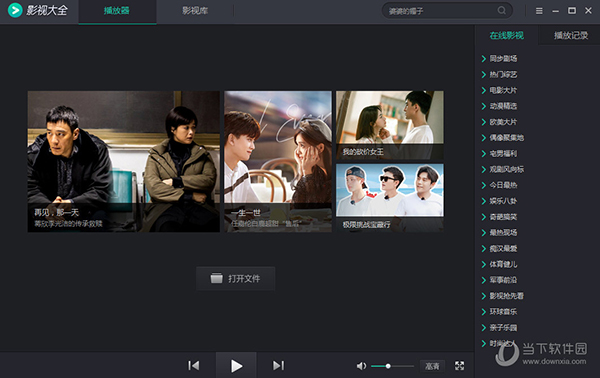Image resolution: width=600 pixels, height=378 pixels.
Task: Select the 军事前沿 category label
Action: point(503,280)
